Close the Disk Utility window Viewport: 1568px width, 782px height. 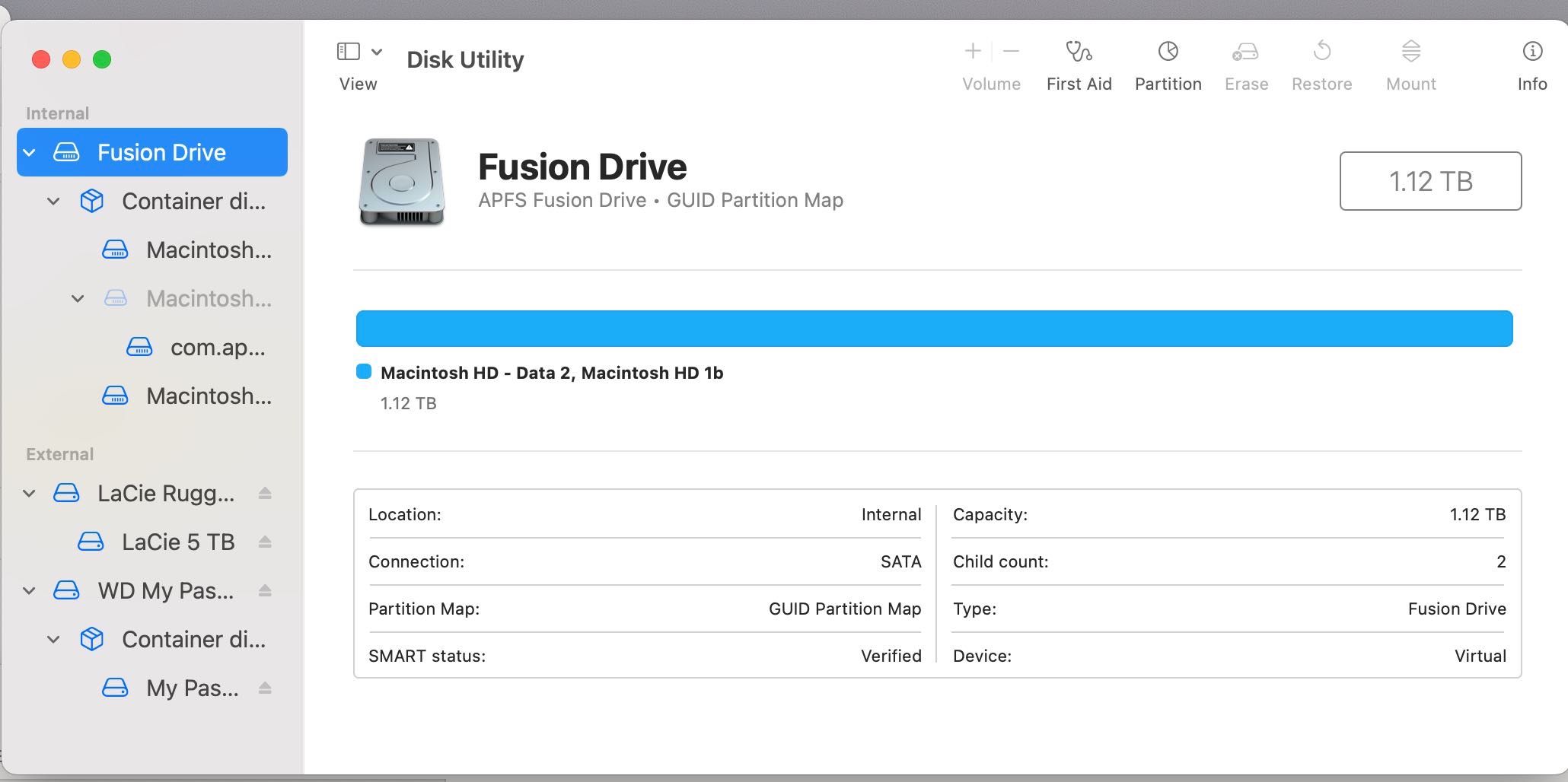pos(41,59)
